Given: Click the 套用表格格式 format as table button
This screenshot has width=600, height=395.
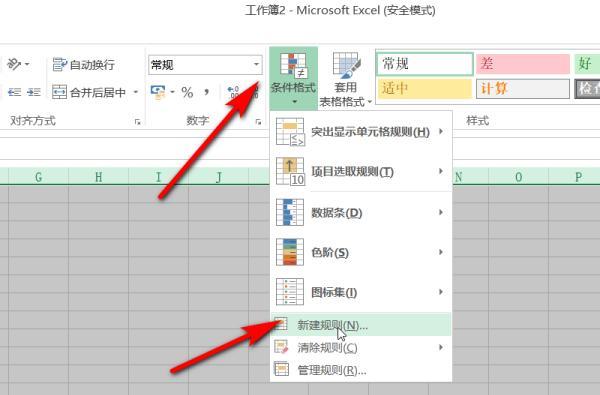Looking at the screenshot, I should [346, 79].
